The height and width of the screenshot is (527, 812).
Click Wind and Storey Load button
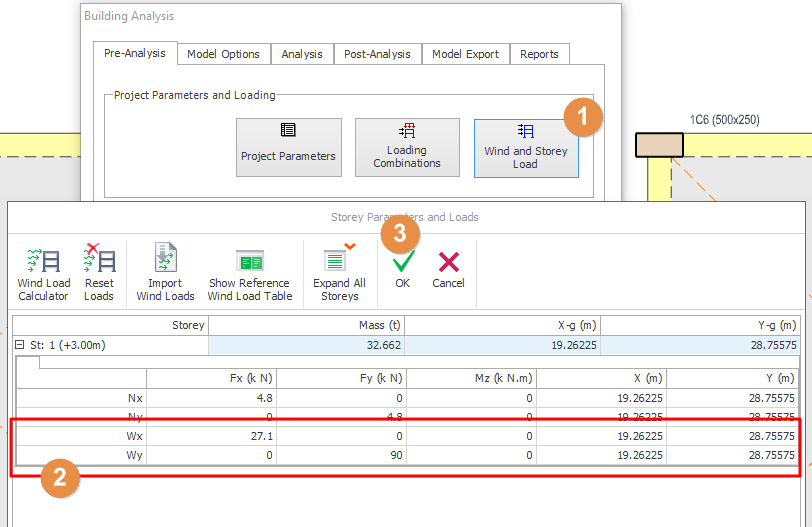(525, 148)
